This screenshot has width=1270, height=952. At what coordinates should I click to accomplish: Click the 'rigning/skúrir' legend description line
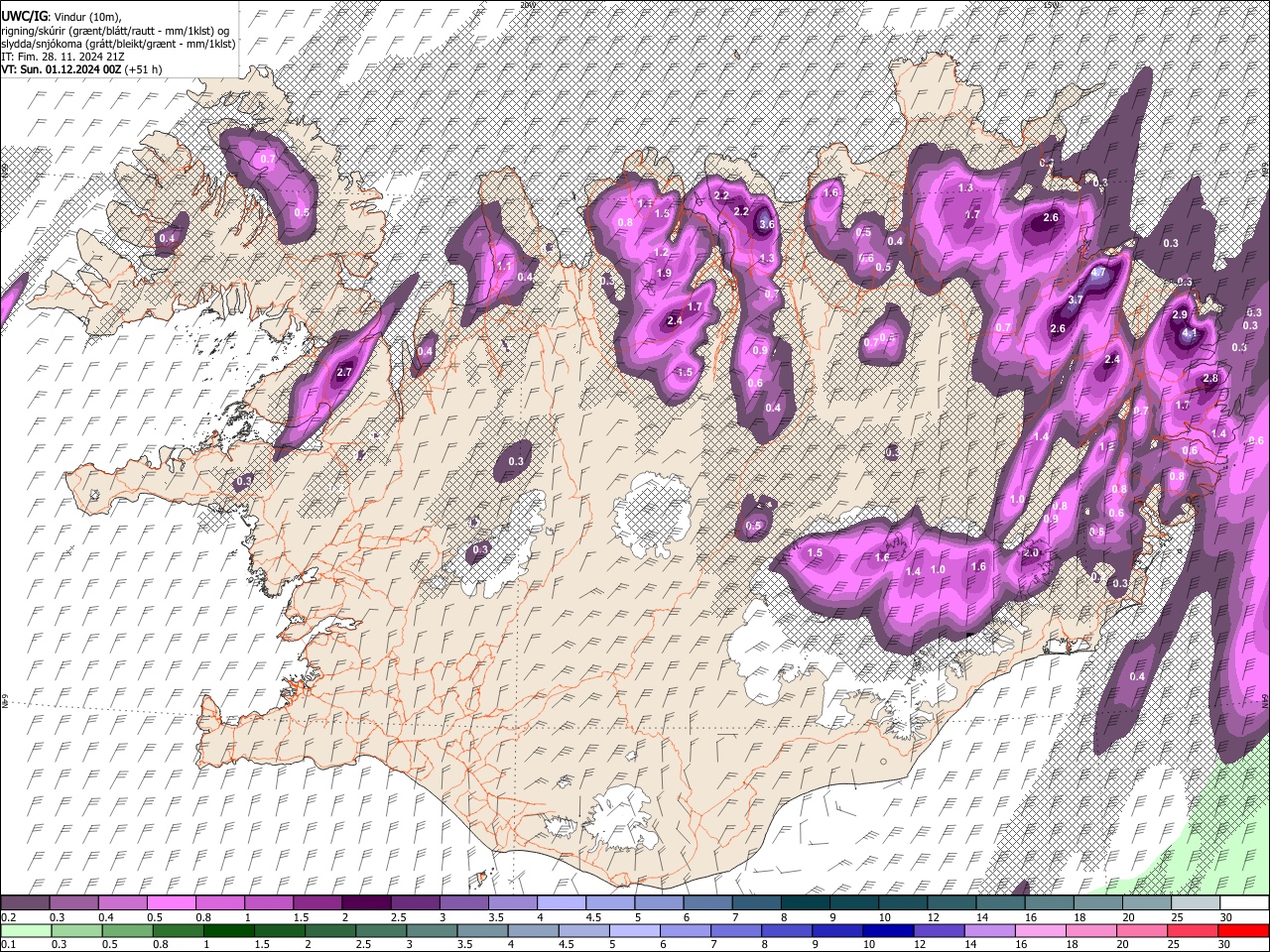pos(117,30)
